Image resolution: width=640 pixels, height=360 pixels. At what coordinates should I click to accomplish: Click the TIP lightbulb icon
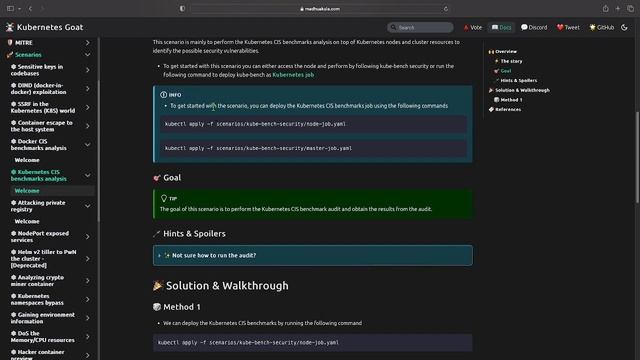(164, 198)
